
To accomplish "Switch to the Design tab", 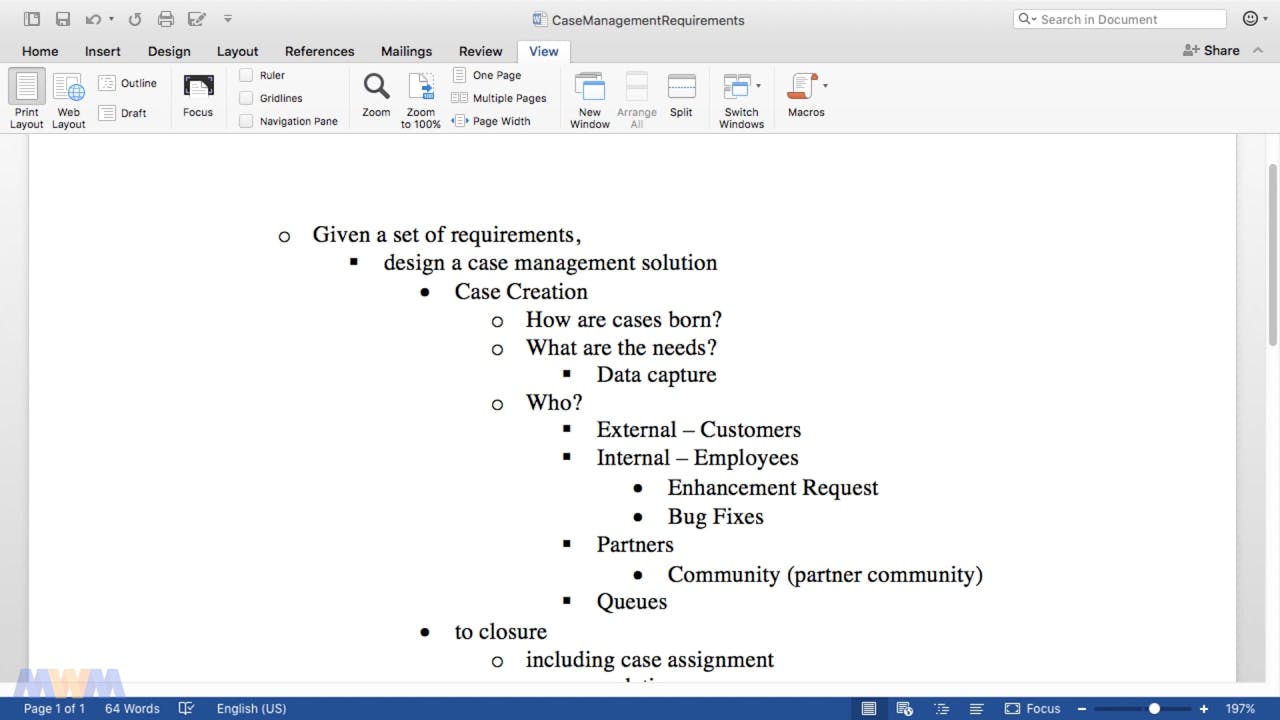I will (x=169, y=51).
